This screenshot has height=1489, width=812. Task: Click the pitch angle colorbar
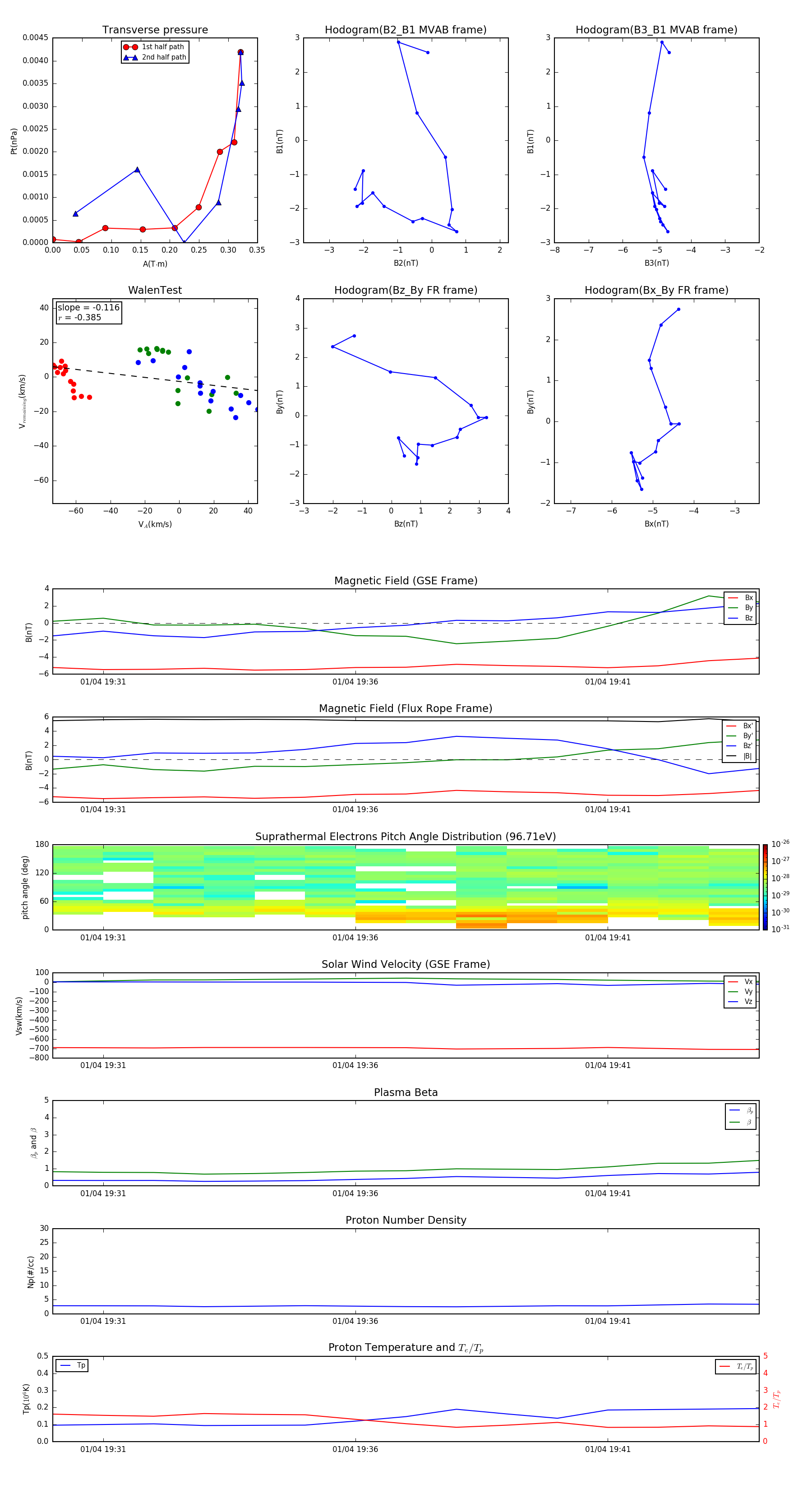(x=765, y=887)
